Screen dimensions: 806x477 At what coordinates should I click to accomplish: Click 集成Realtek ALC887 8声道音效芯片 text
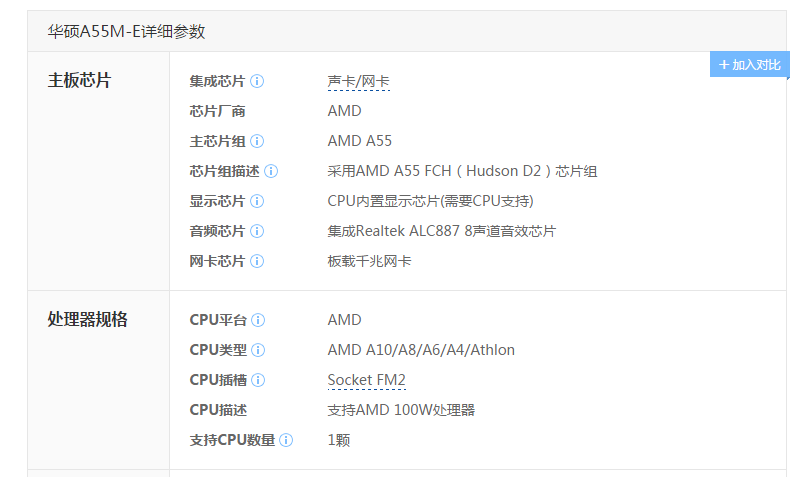pos(442,231)
